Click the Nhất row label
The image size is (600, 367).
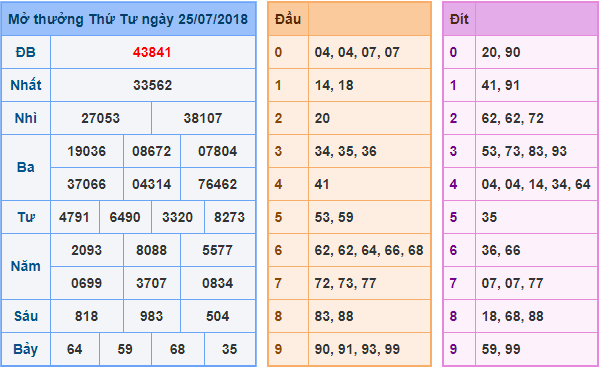[x=26, y=85]
